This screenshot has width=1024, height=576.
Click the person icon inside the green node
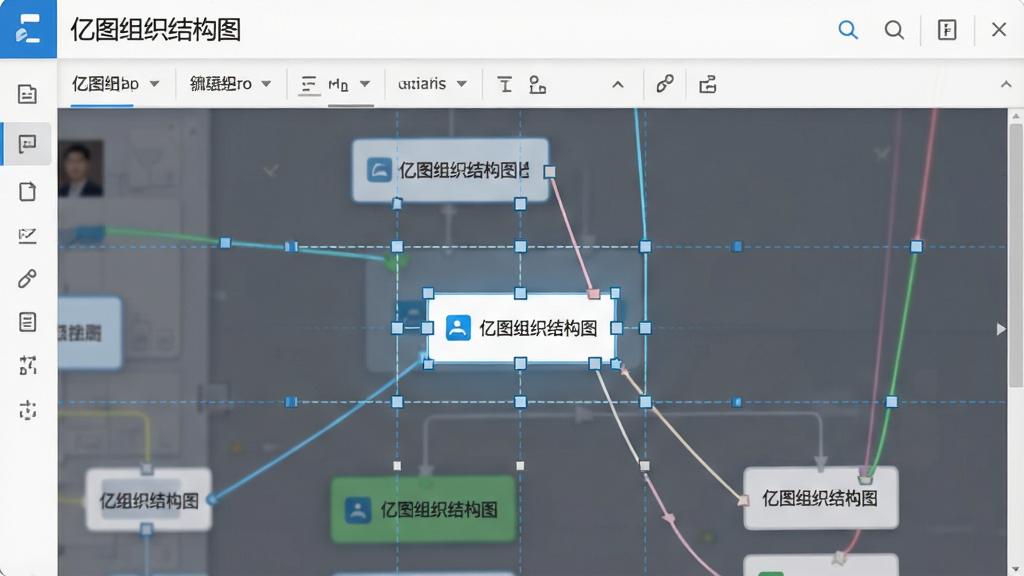click(358, 510)
